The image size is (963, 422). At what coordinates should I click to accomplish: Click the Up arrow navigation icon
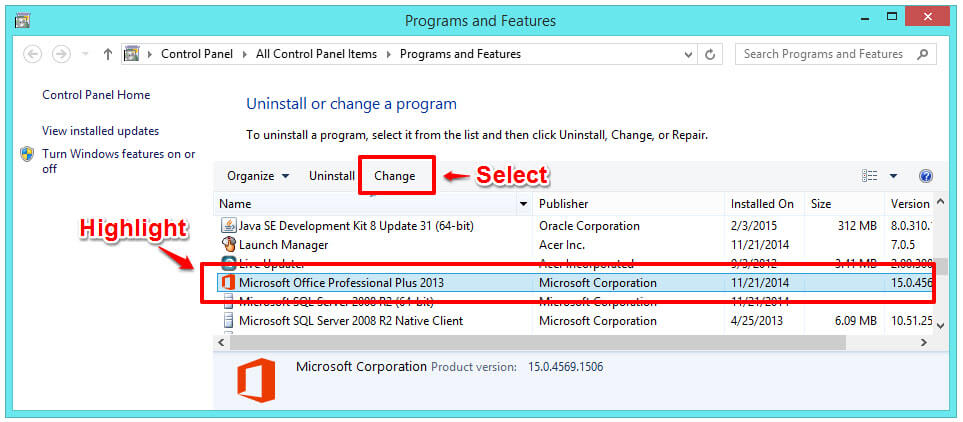pyautogui.click(x=108, y=54)
